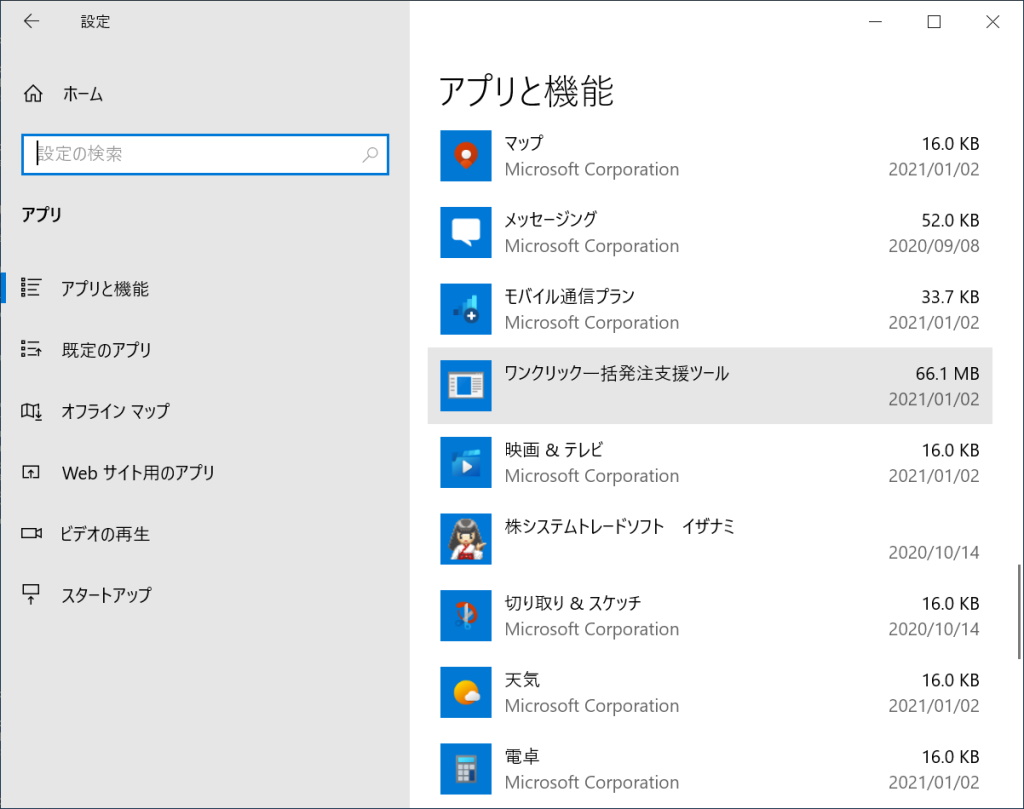Click the 52.0 KB size value
This screenshot has width=1024, height=809.
[950, 220]
